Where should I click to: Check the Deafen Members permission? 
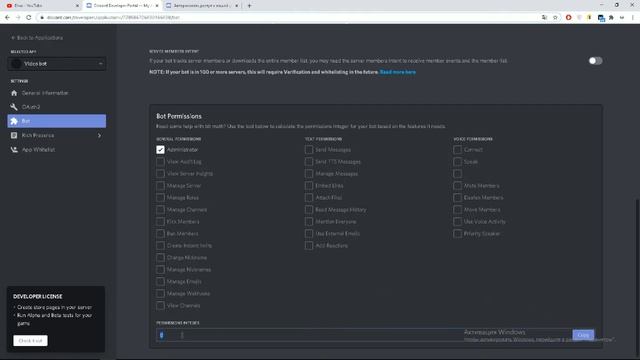click(x=458, y=198)
